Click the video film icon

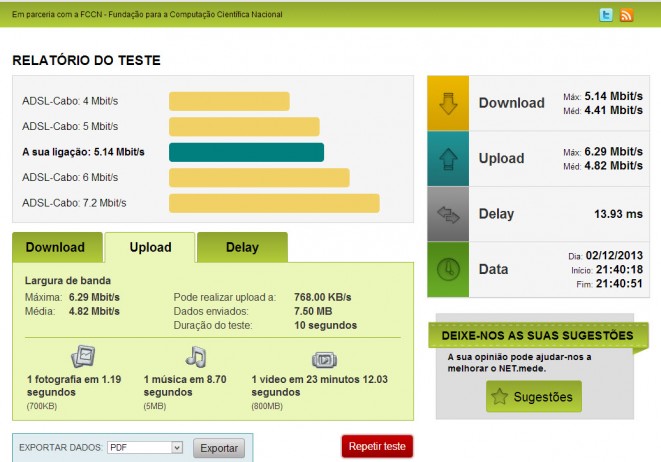[324, 358]
